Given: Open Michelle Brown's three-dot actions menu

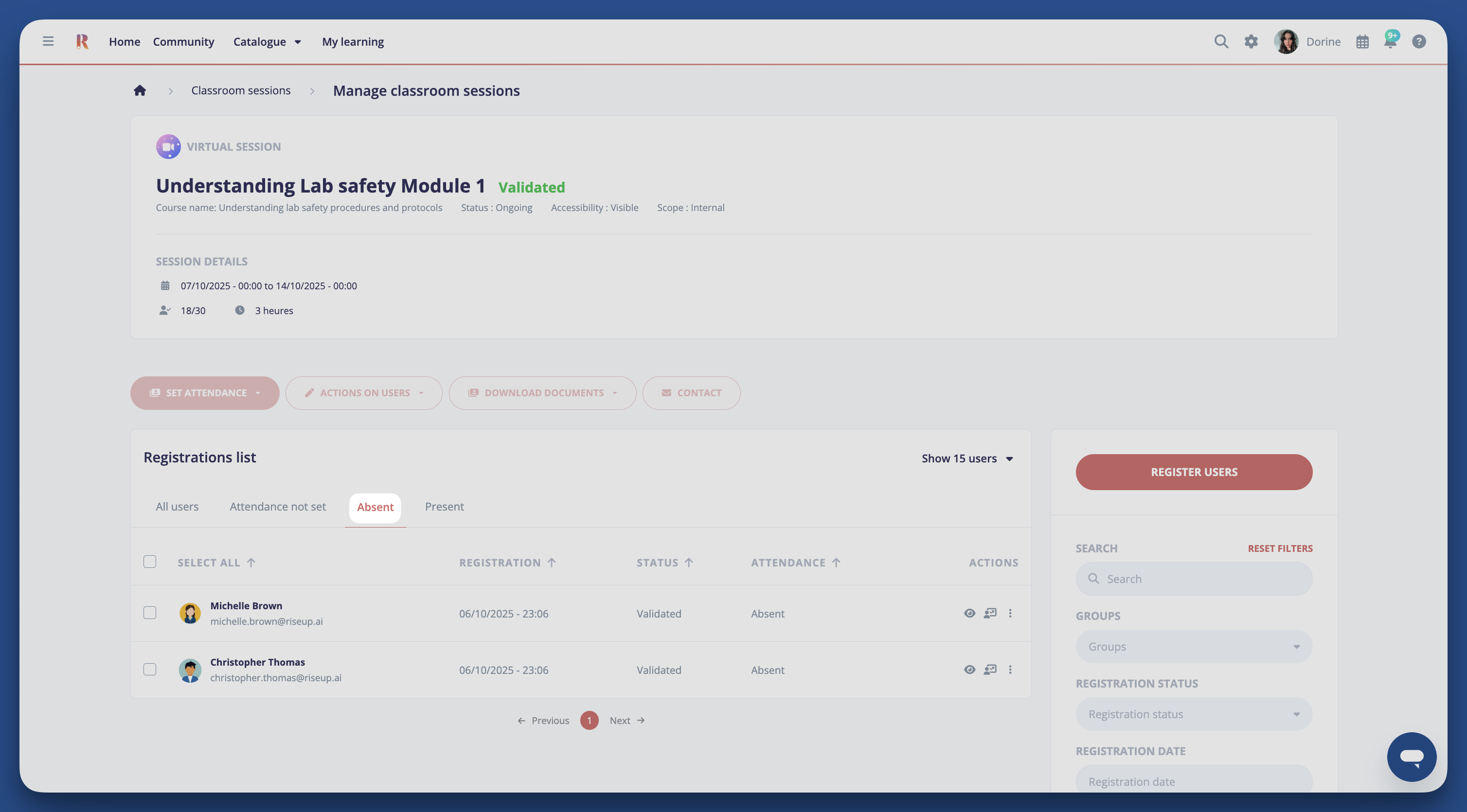Looking at the screenshot, I should (x=1010, y=613).
